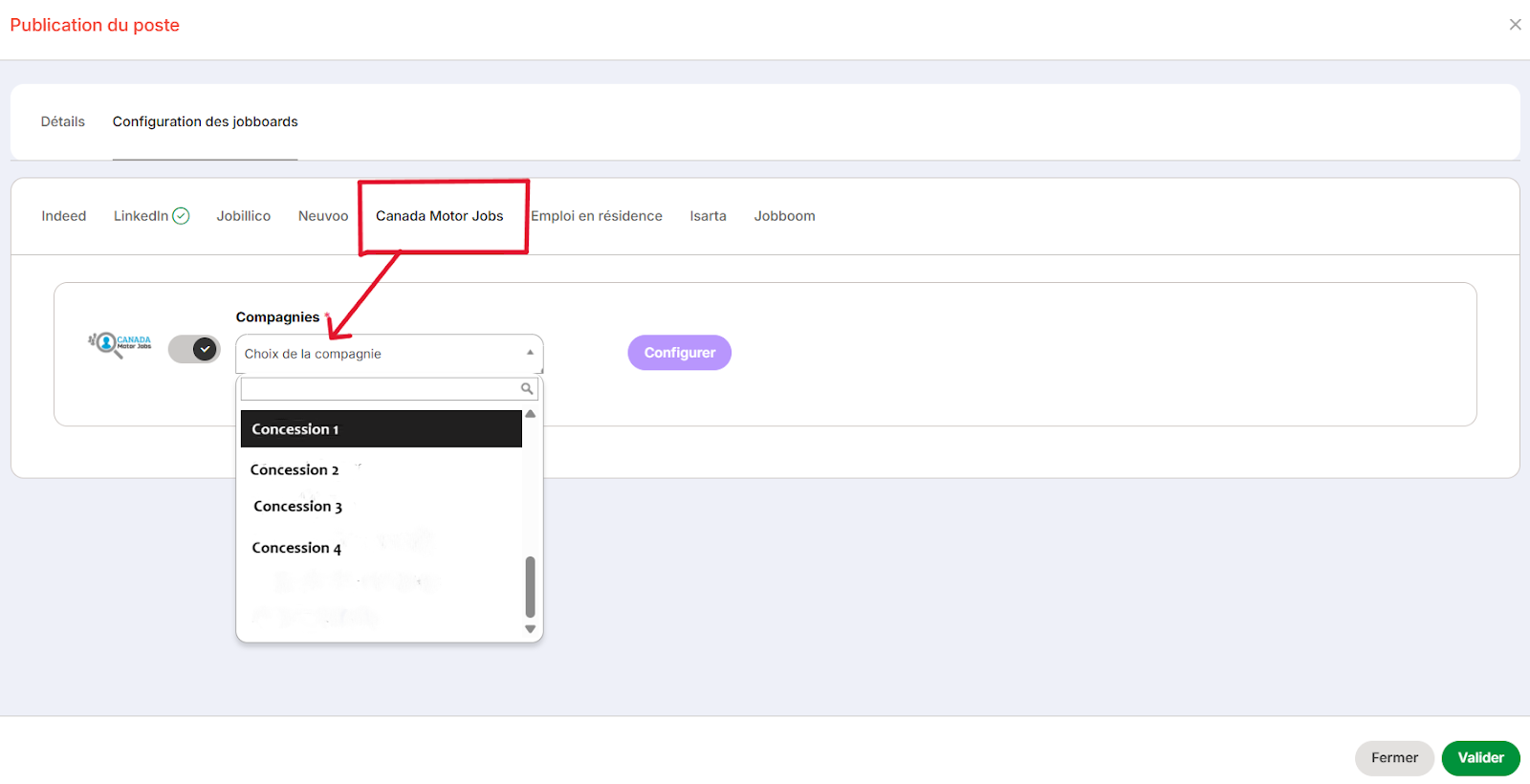Viewport: 1530px width, 784px height.
Task: Go to the Jobillico tab
Action: point(244,216)
